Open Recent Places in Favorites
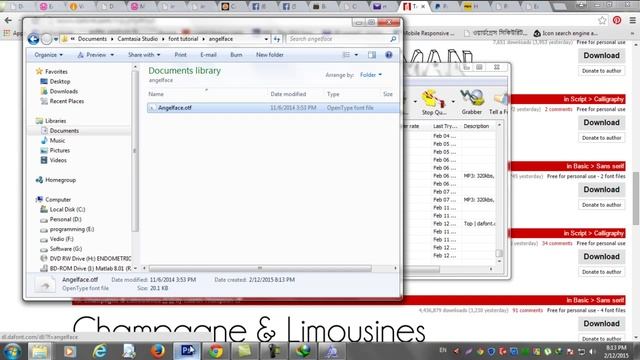Viewport: 640px width, 360px height. (67, 101)
